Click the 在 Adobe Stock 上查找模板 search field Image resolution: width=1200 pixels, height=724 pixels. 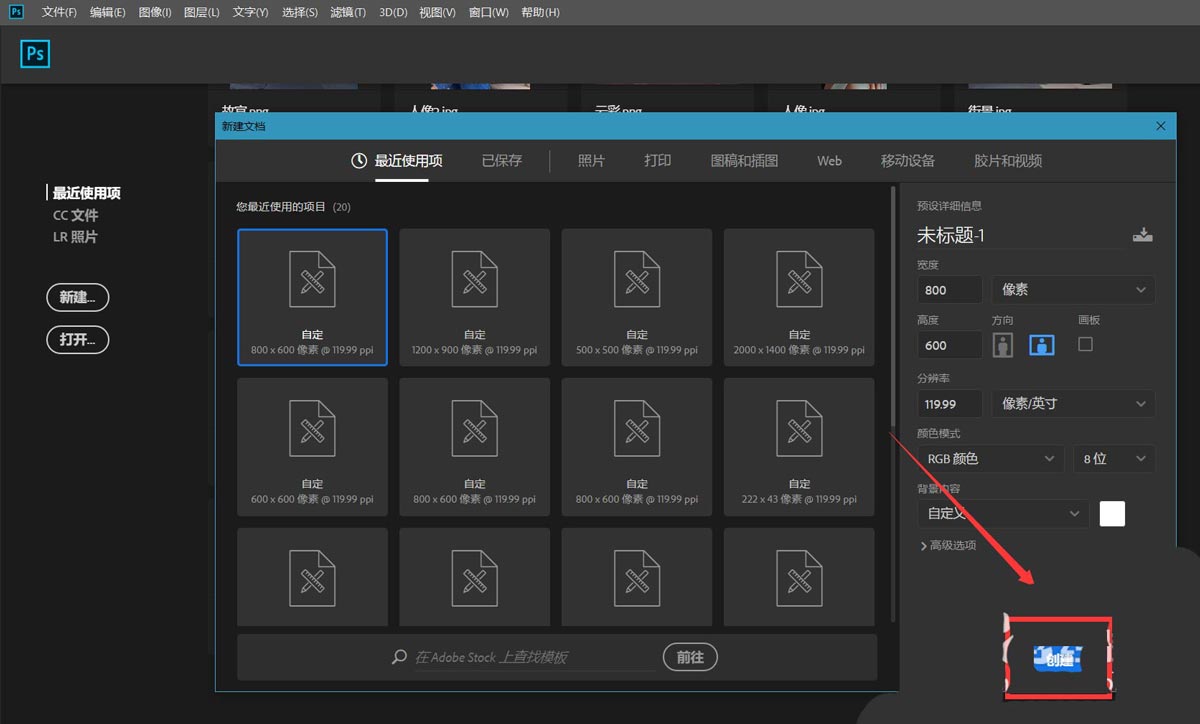pyautogui.click(x=533, y=657)
